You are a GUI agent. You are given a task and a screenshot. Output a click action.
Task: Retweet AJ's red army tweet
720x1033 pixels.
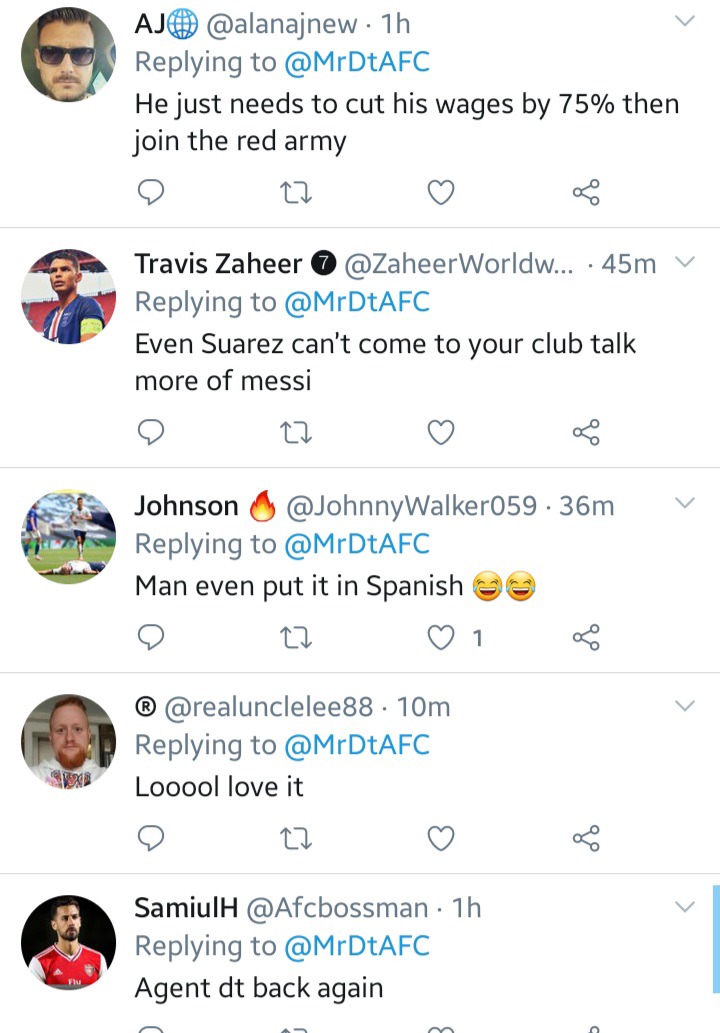(295, 190)
